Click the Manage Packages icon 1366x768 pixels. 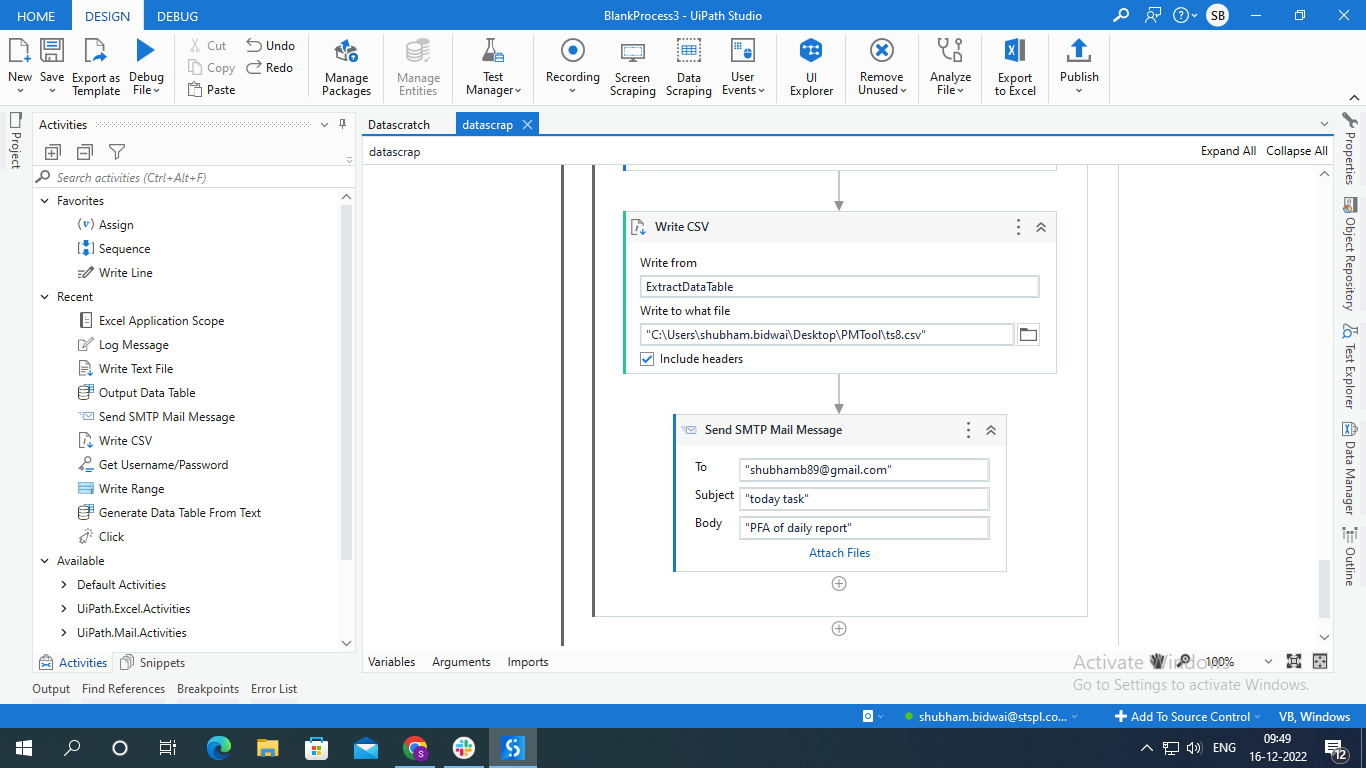point(346,68)
